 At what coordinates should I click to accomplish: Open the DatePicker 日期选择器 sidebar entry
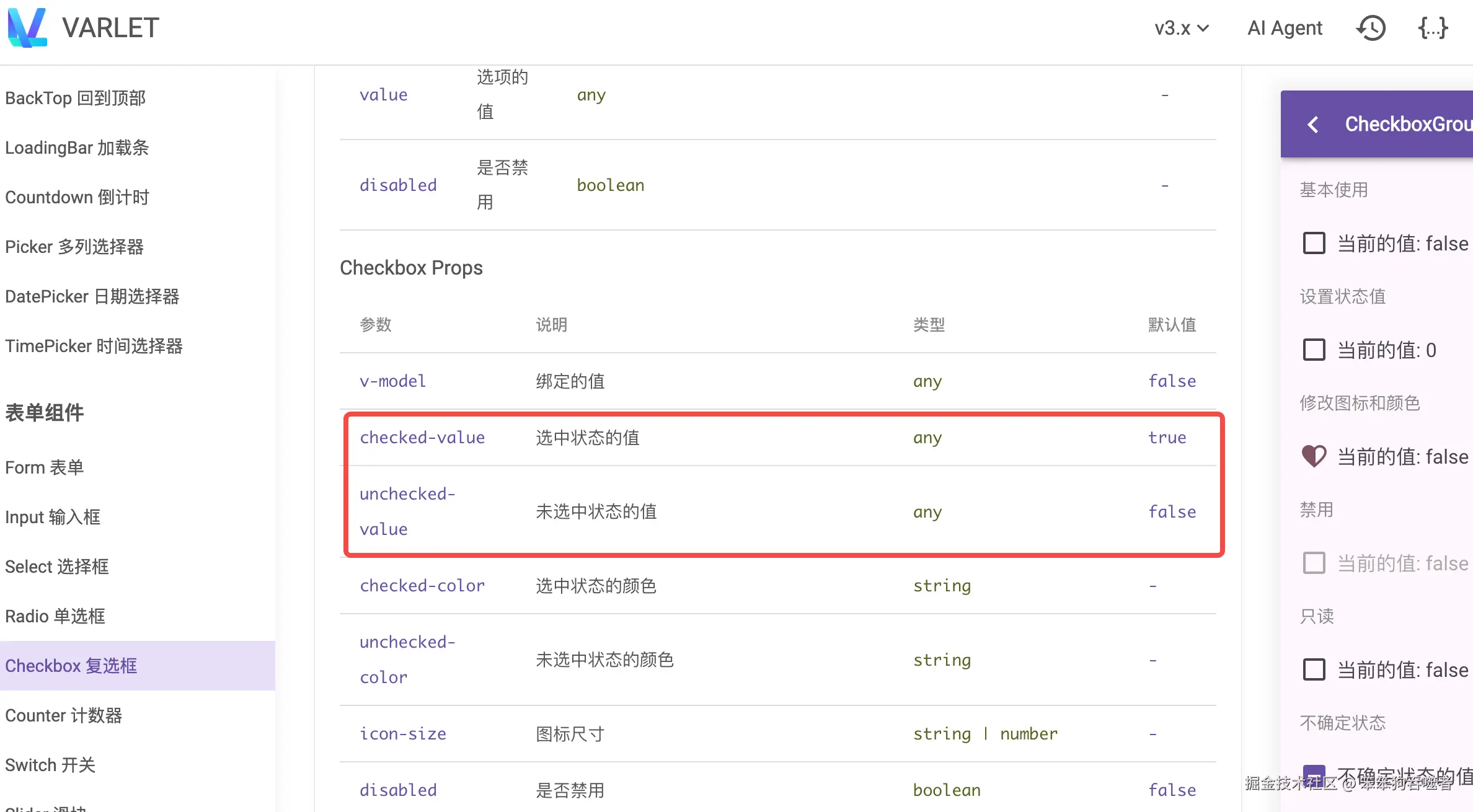point(92,296)
